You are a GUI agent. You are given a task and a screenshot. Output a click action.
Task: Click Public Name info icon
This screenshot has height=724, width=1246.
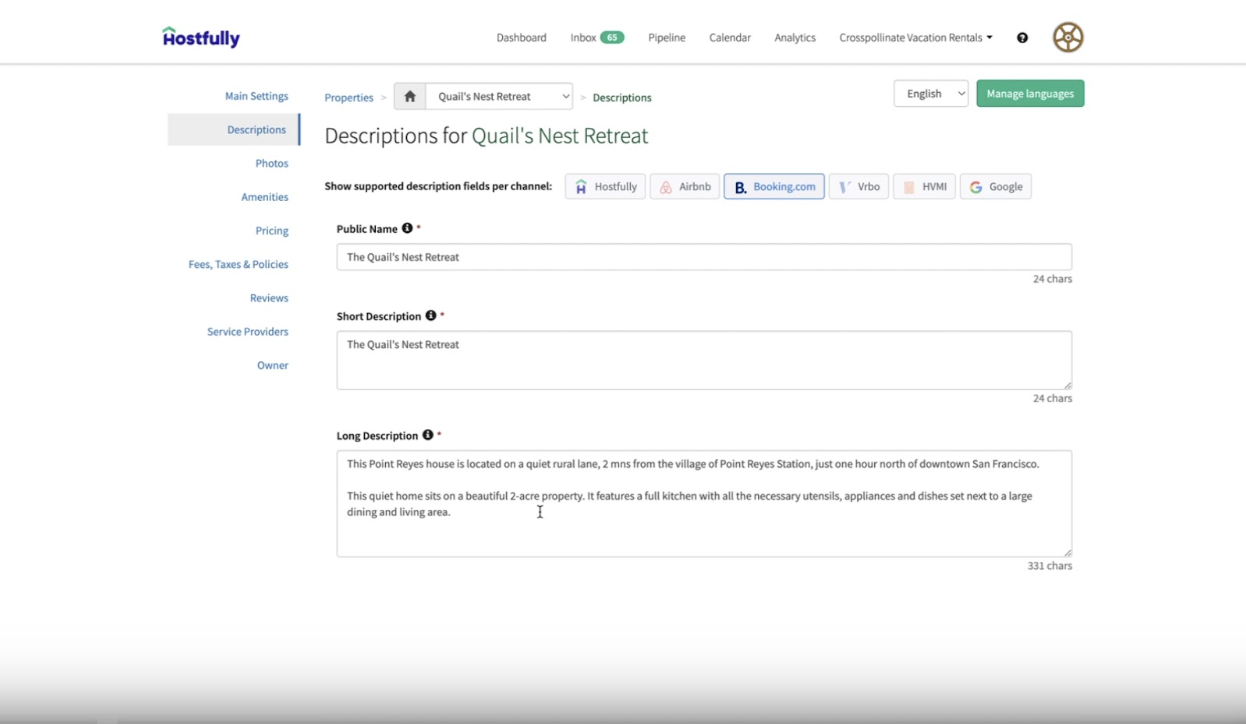[x=407, y=229]
